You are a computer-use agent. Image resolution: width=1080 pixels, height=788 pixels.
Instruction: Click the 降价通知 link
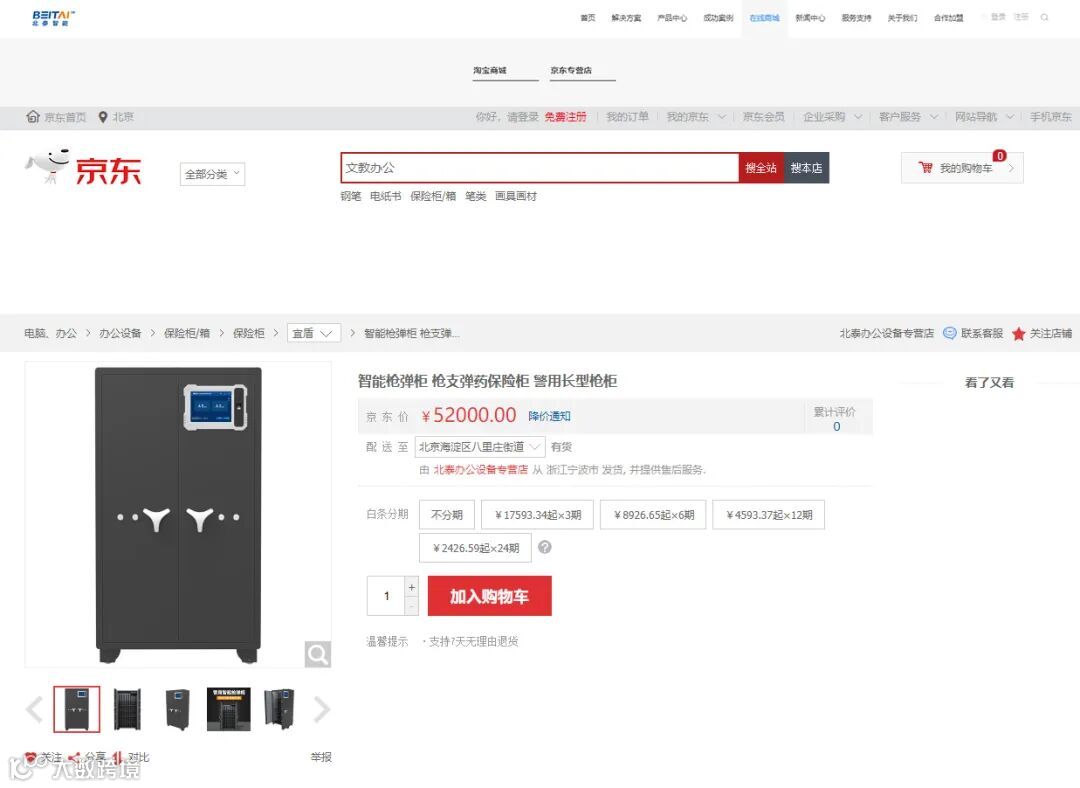click(550, 416)
